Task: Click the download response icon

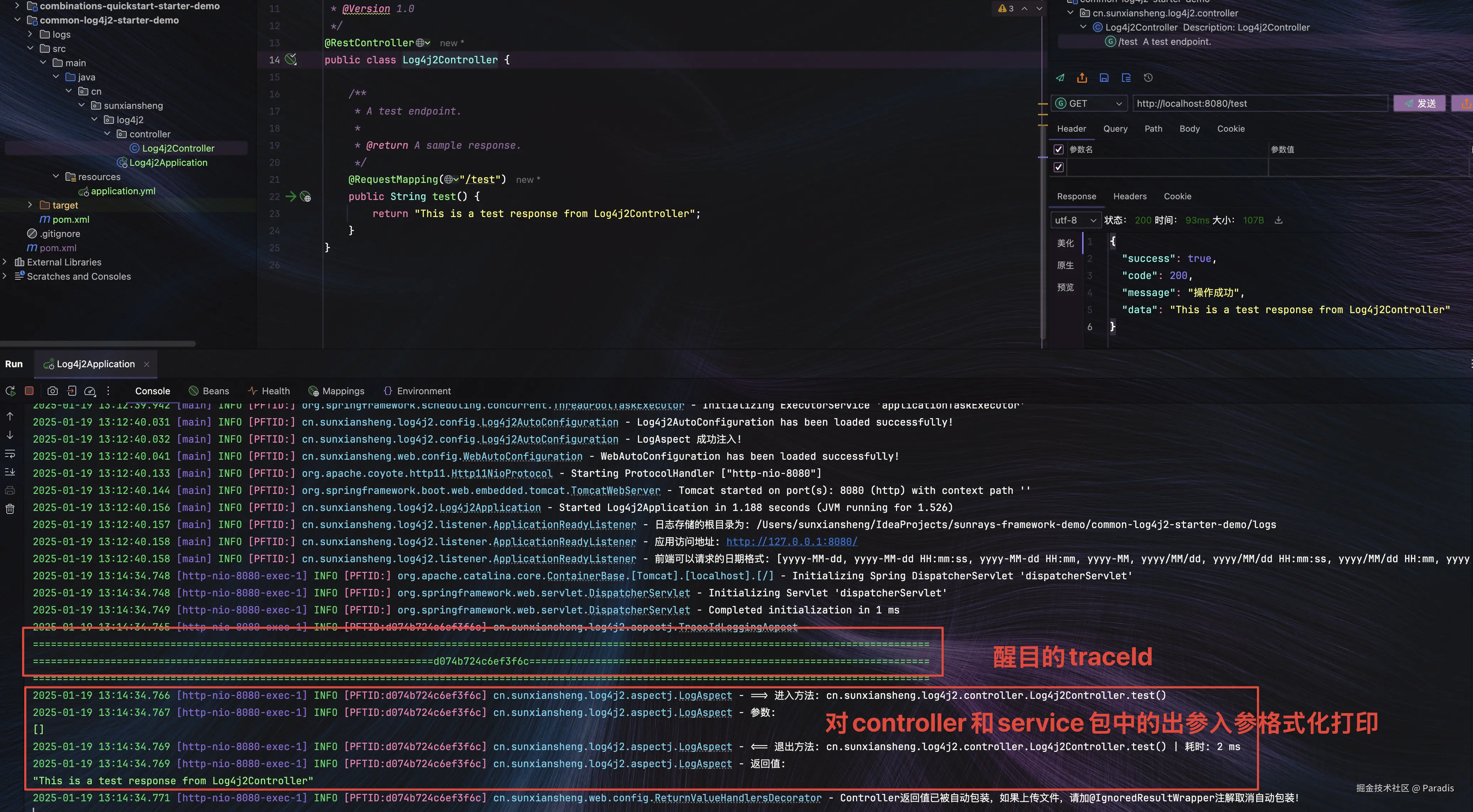Action: pos(1279,220)
